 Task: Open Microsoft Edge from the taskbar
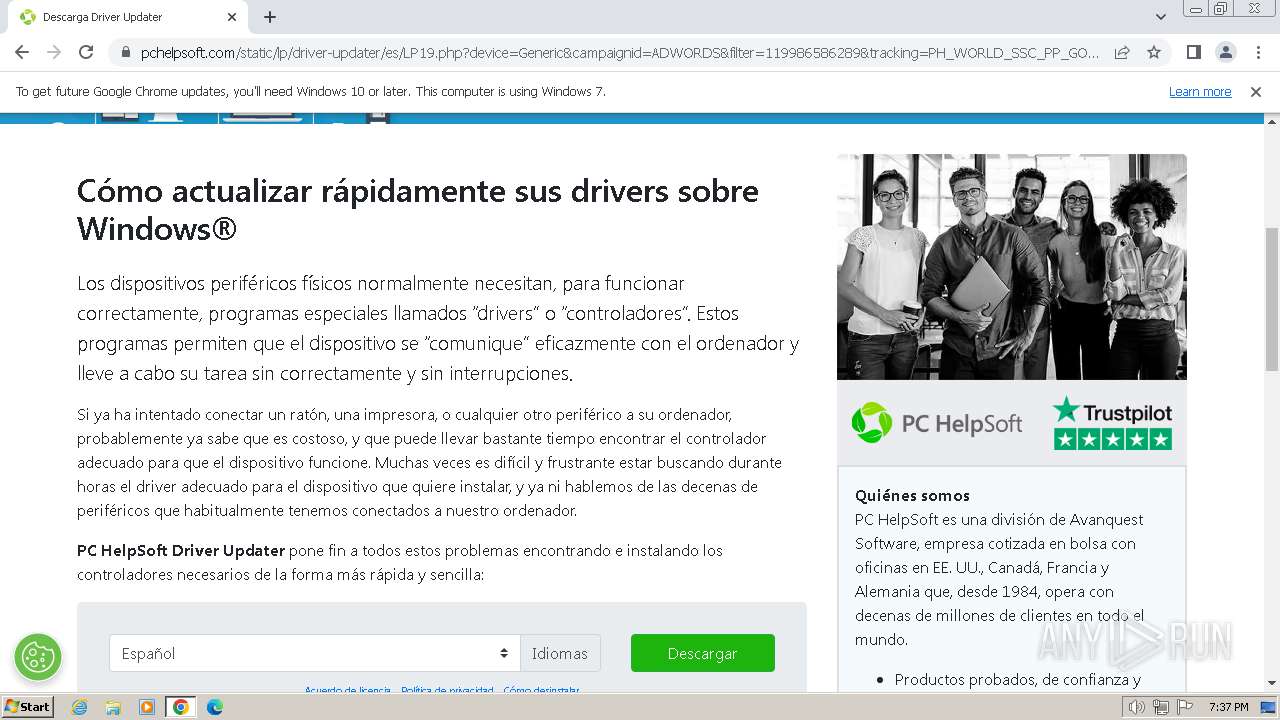[214, 707]
